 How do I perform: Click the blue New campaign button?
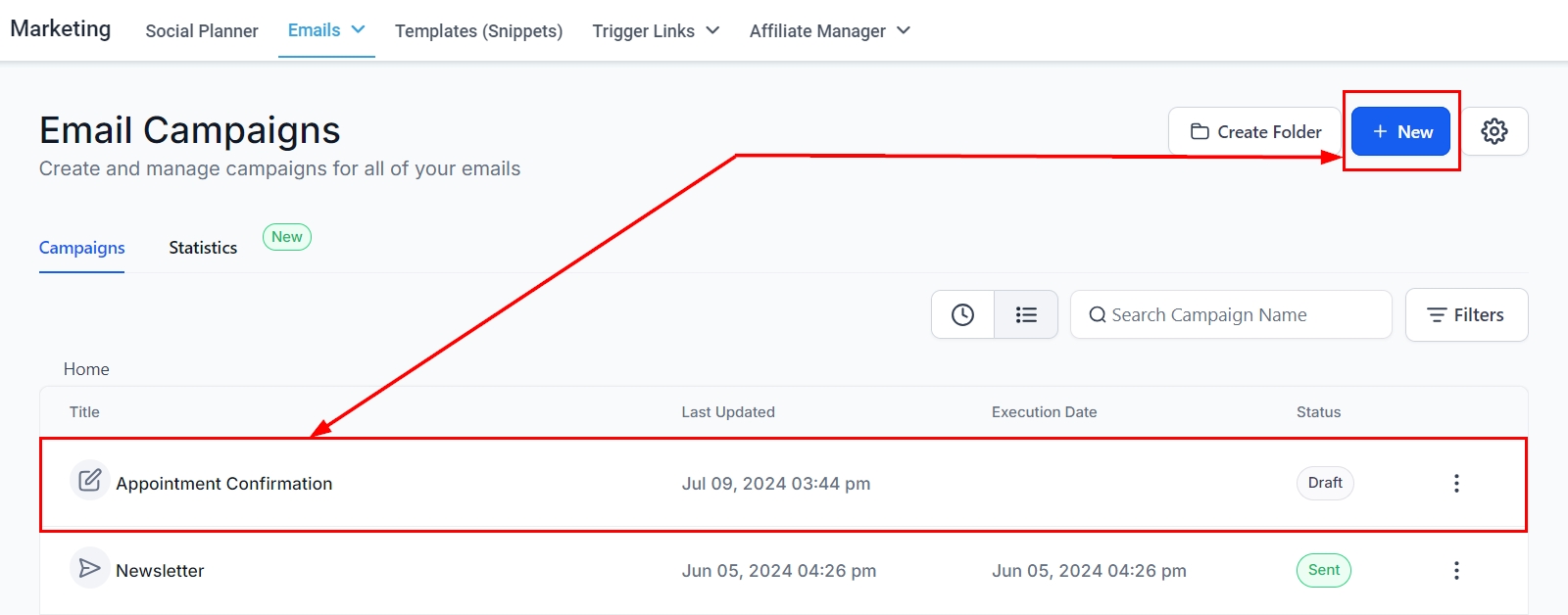(1400, 131)
